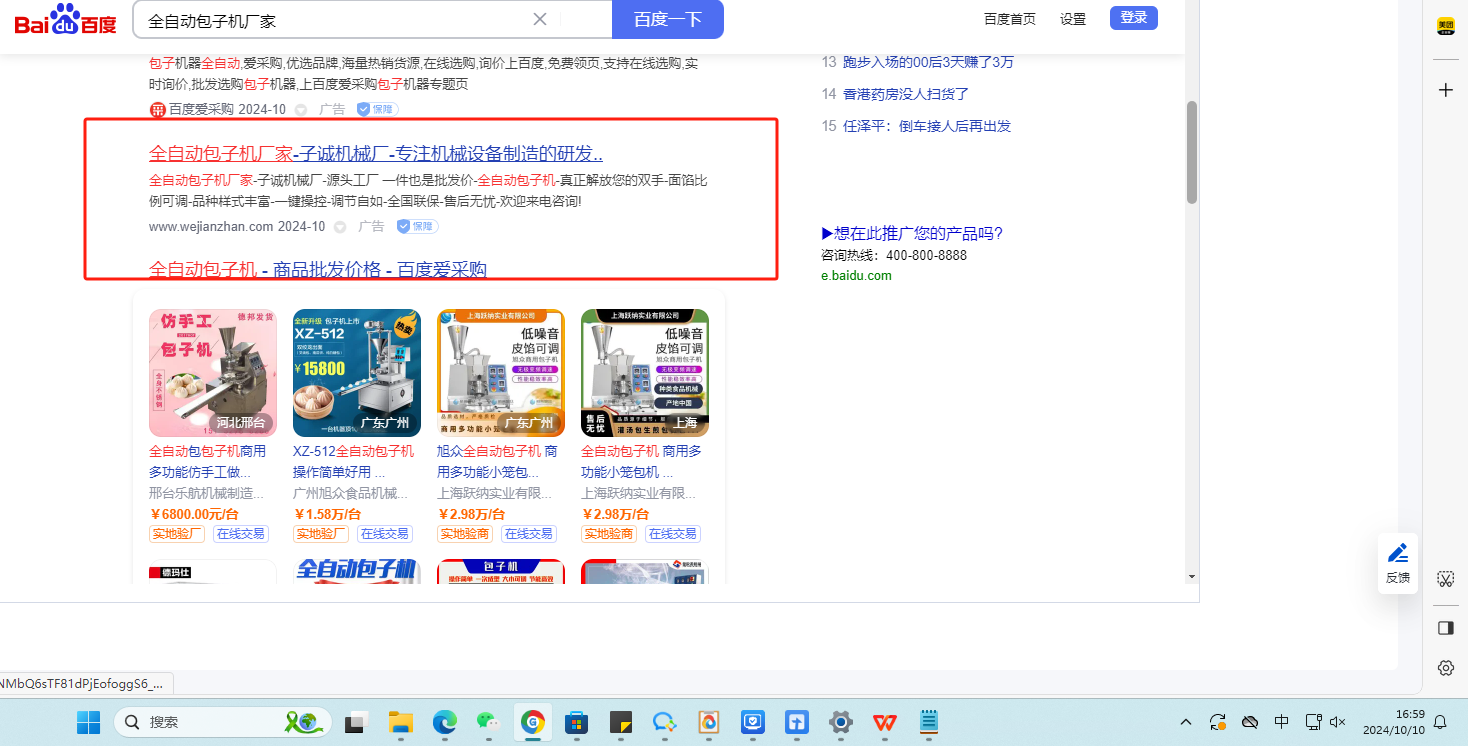Toggle the Chinese 中 input method indicator
The image size is (1468, 746).
1282,722
